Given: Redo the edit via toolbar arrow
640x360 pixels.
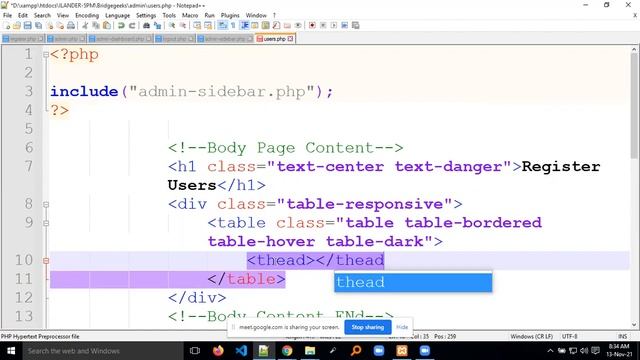Looking at the screenshot, I should pos(132,25).
